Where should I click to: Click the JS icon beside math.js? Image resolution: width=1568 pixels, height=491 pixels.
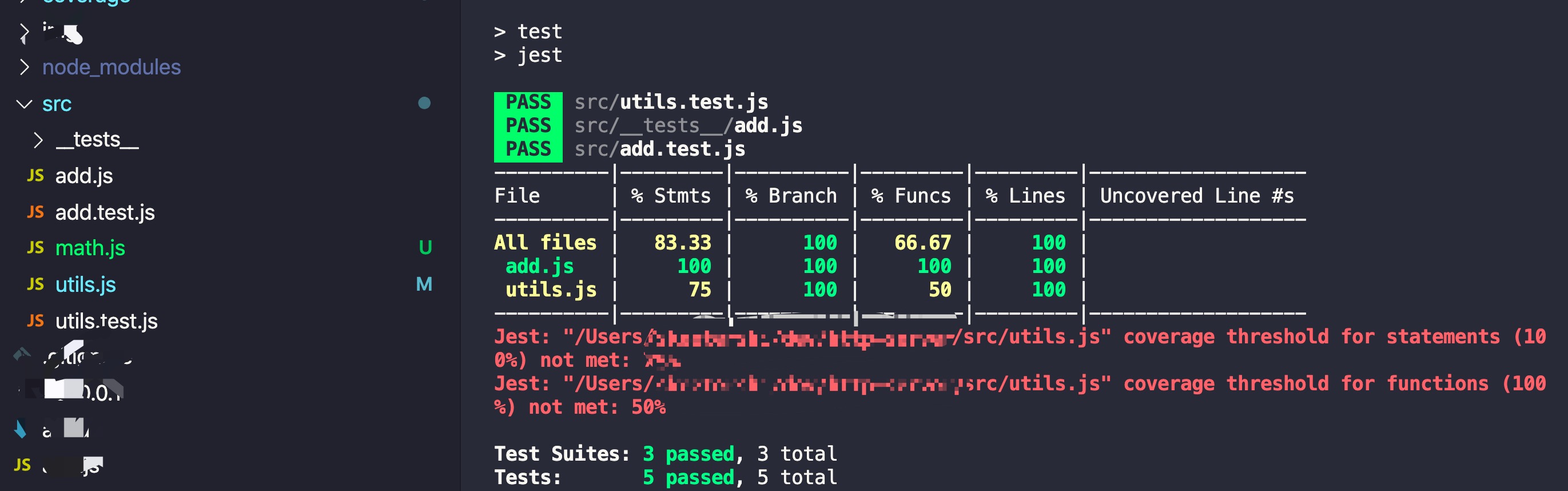click(x=35, y=248)
